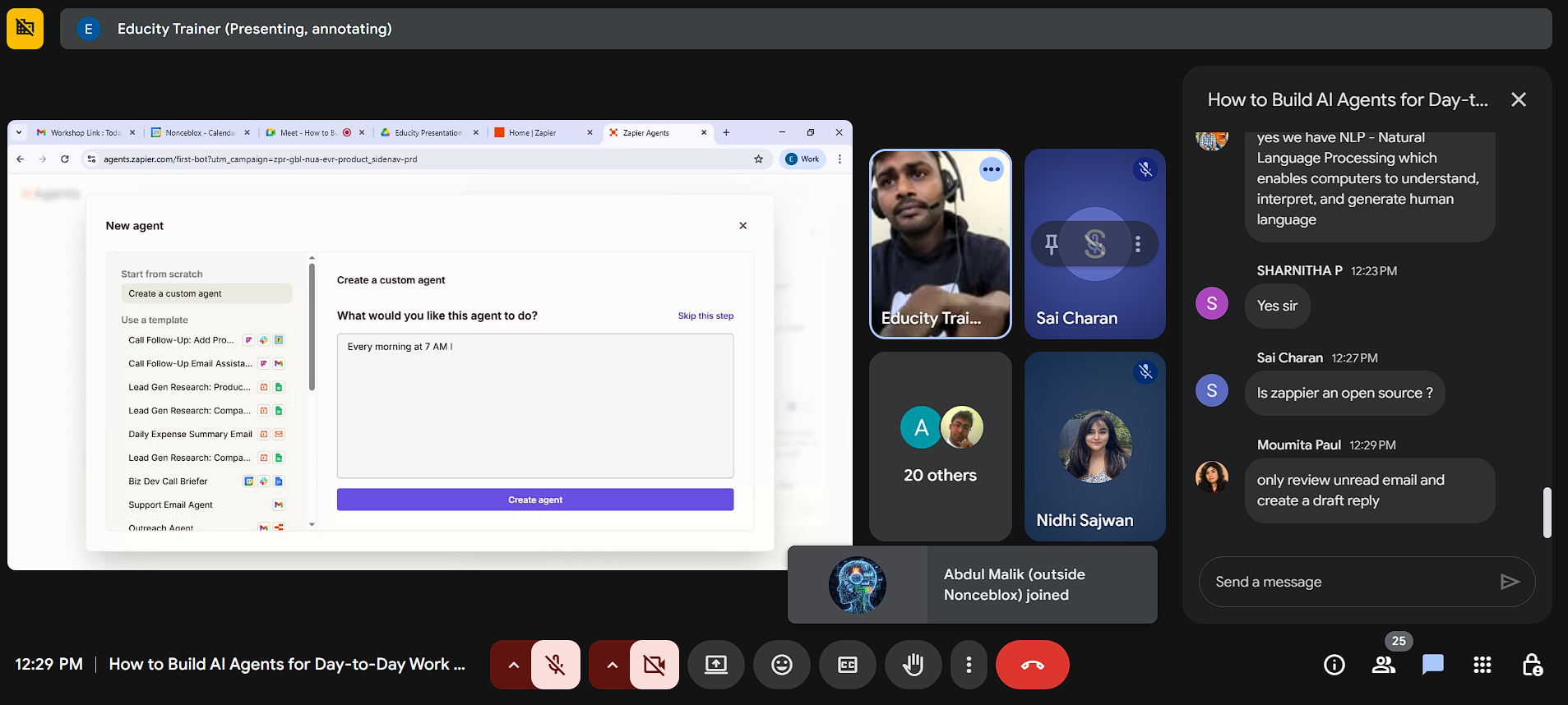The height and width of the screenshot is (705, 1568).
Task: Show the people panel
Action: (1384, 665)
